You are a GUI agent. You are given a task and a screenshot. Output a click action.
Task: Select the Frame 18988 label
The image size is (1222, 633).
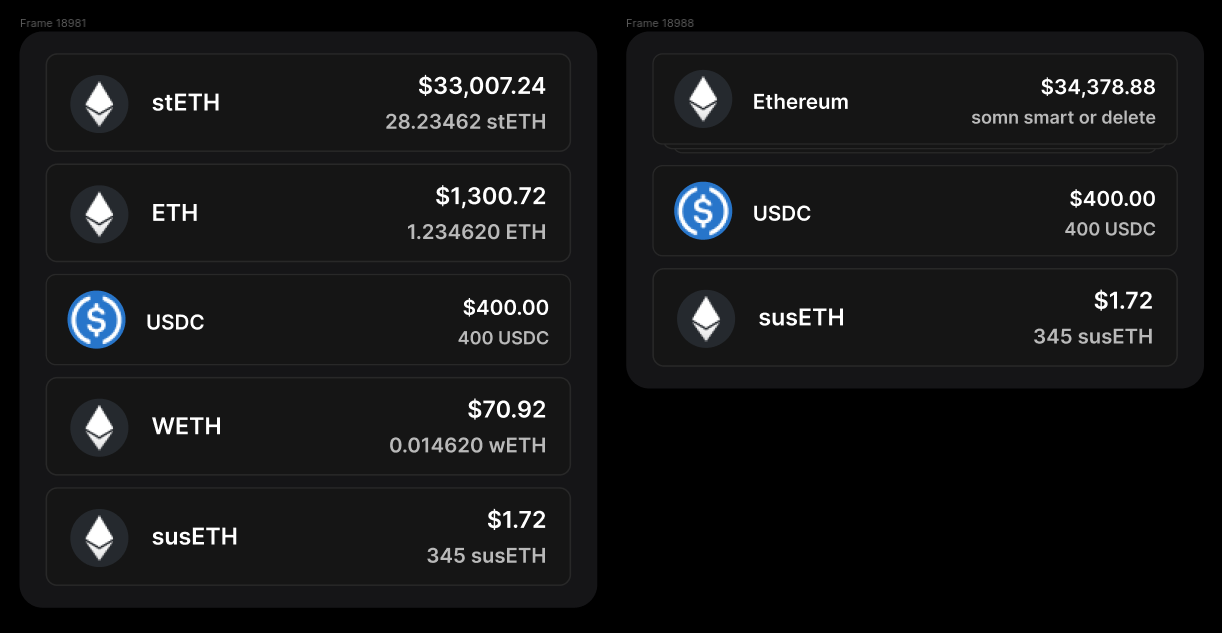click(x=660, y=23)
